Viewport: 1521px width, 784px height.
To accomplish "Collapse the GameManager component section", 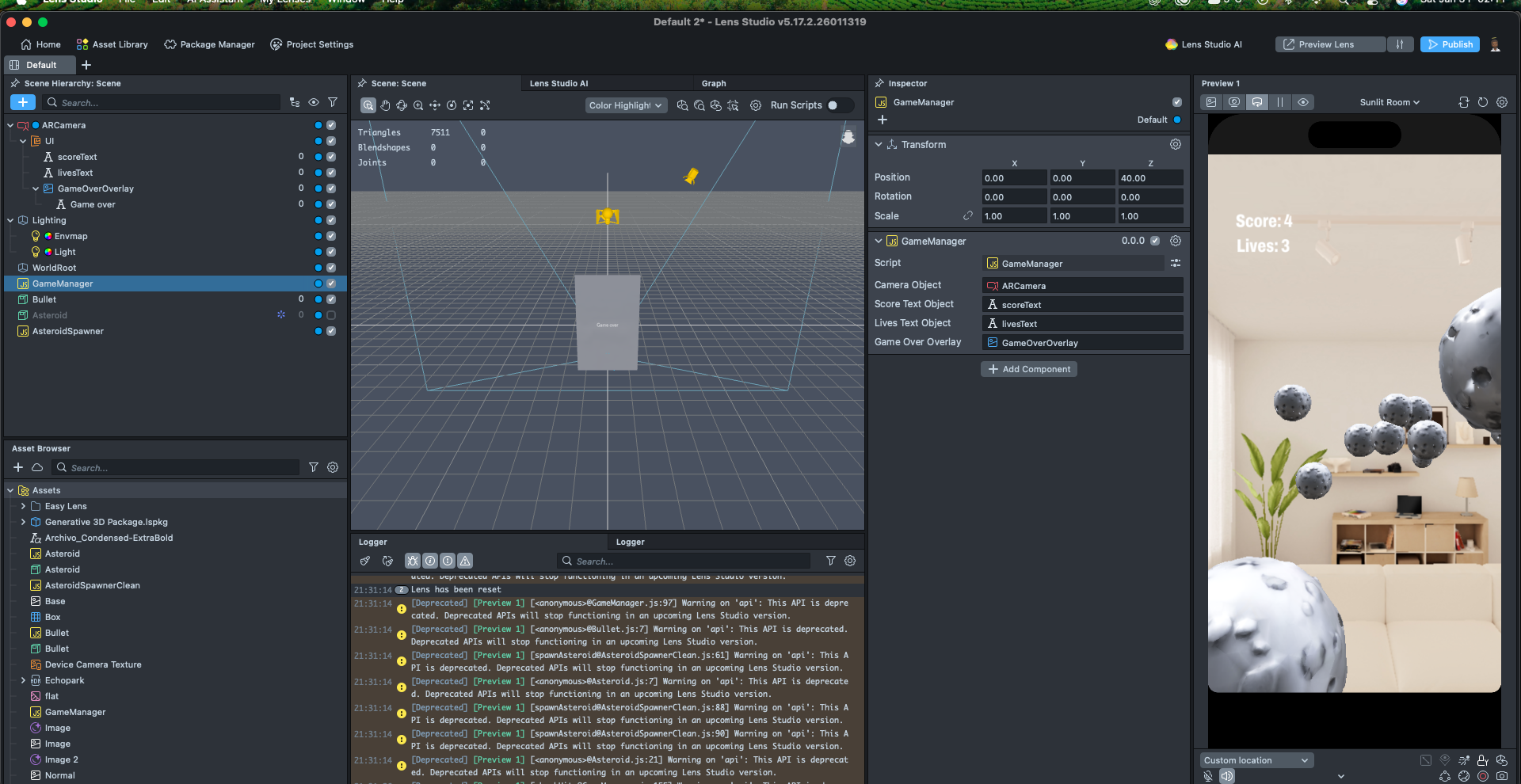I will pos(879,241).
